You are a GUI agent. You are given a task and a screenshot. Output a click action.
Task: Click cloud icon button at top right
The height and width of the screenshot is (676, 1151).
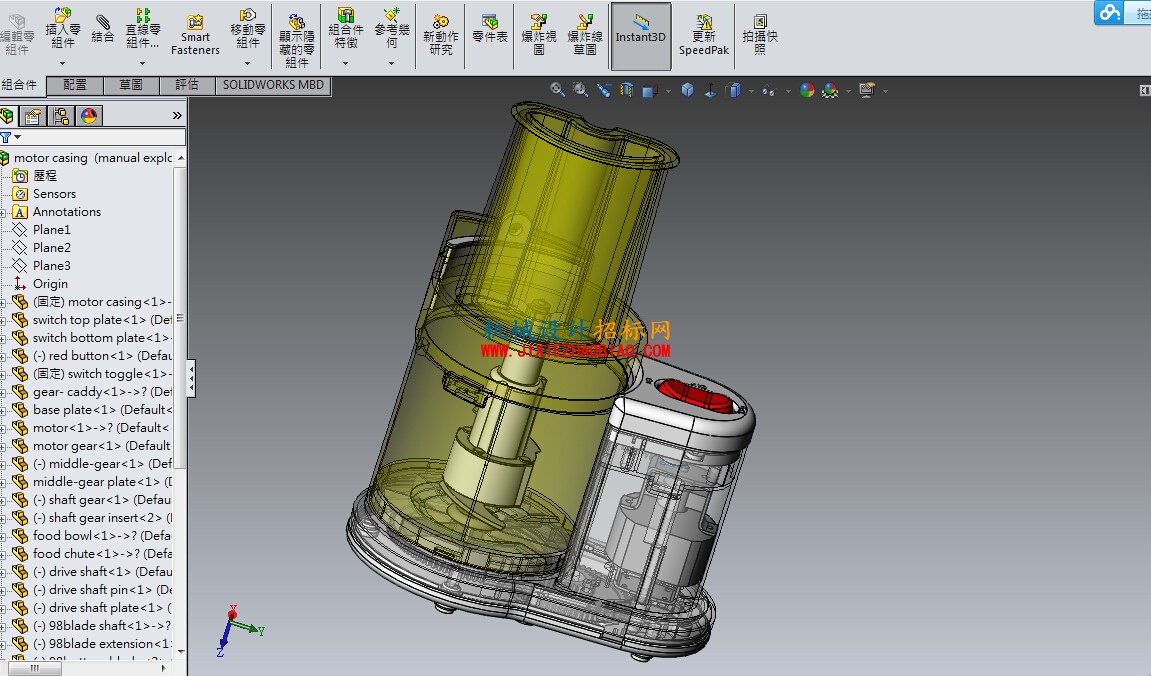(x=1111, y=12)
